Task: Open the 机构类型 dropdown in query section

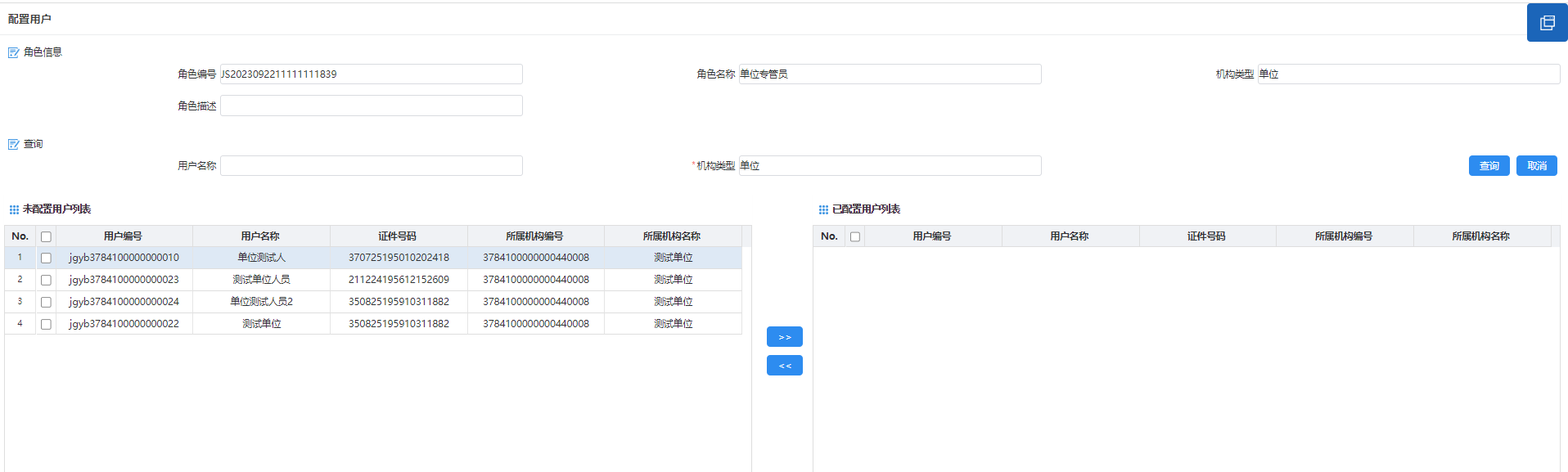Action: click(x=890, y=166)
